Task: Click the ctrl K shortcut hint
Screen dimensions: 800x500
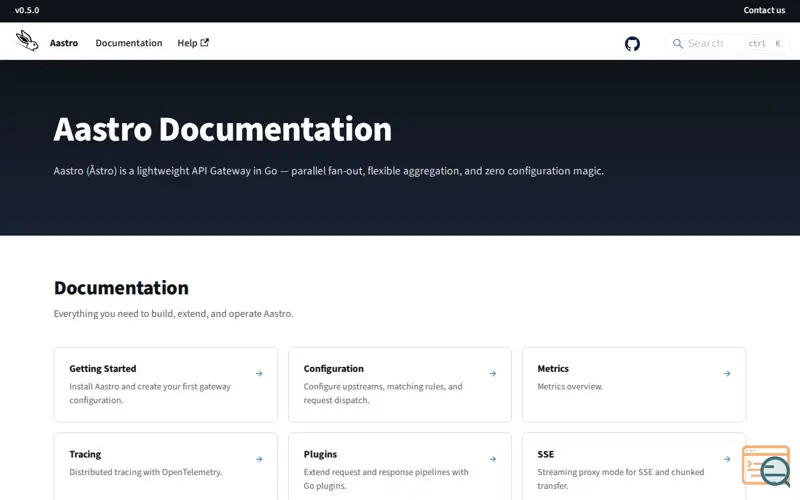Action: [x=764, y=44]
